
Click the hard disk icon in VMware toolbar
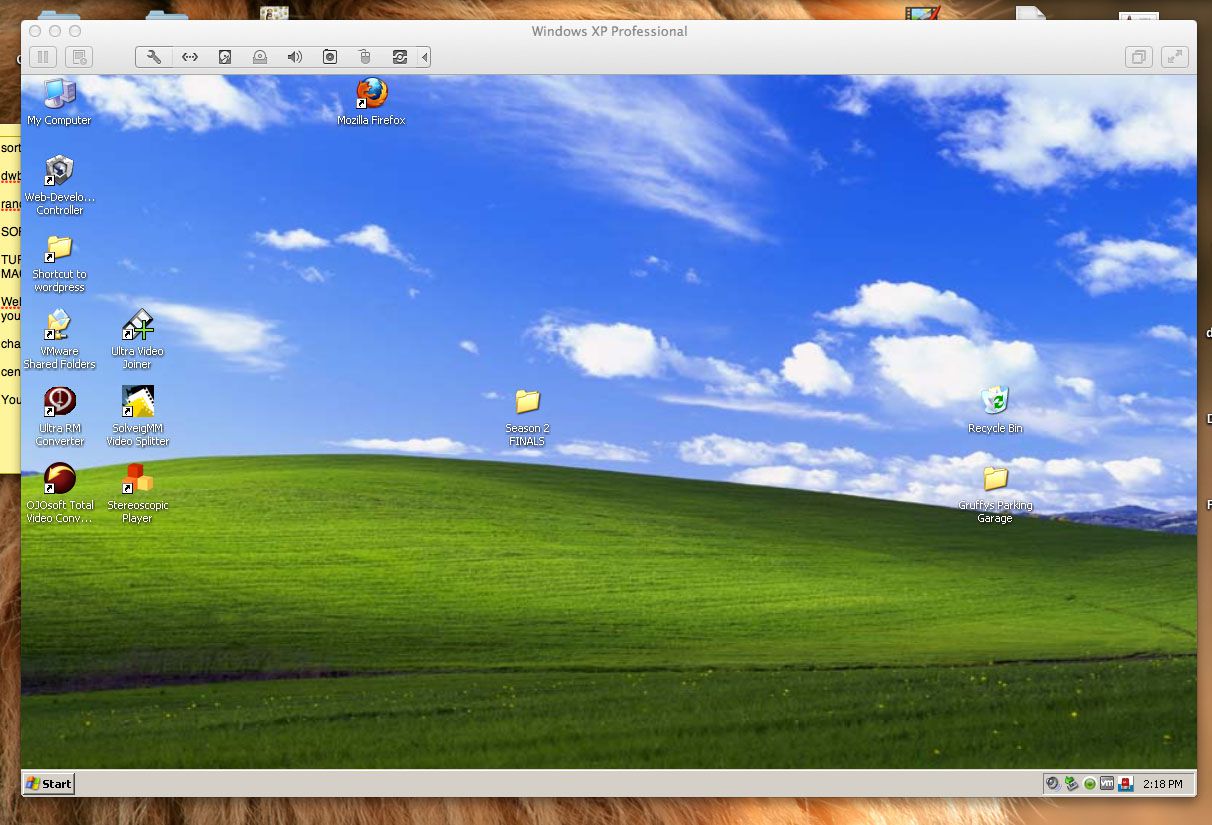(225, 57)
